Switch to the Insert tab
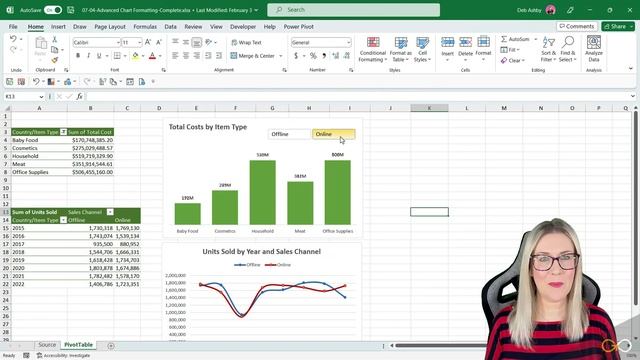Screen dimensions: 640x360 [58, 27]
